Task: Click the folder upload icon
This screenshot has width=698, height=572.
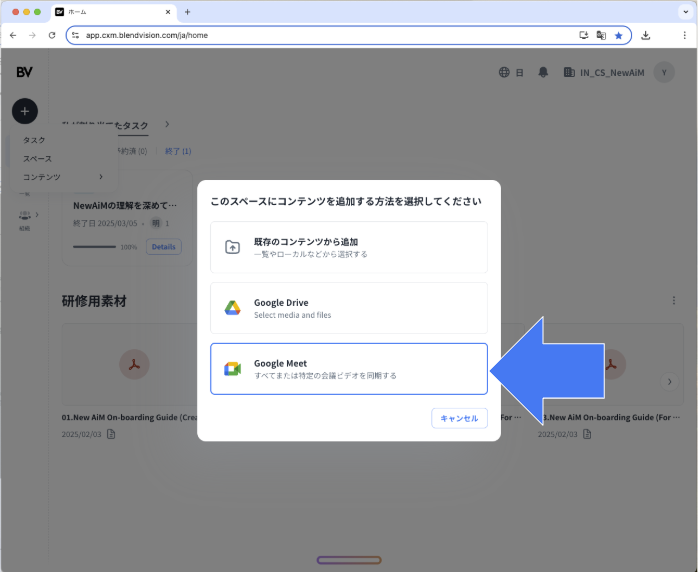Action: tap(232, 247)
